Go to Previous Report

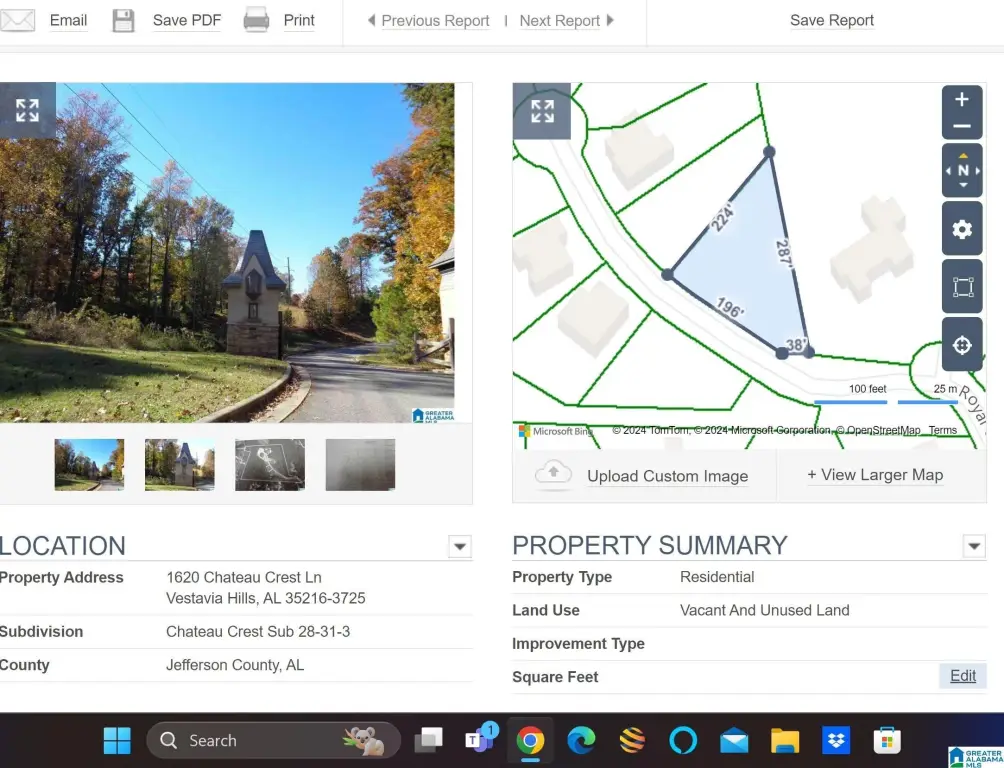[x=435, y=21]
